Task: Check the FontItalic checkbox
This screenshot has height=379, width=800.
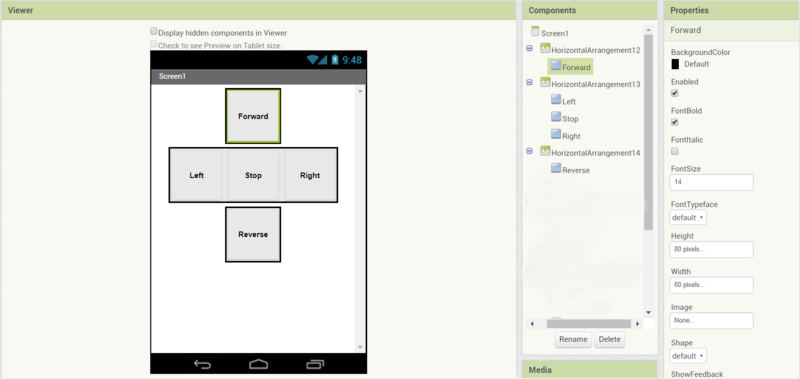Action: 674,151
